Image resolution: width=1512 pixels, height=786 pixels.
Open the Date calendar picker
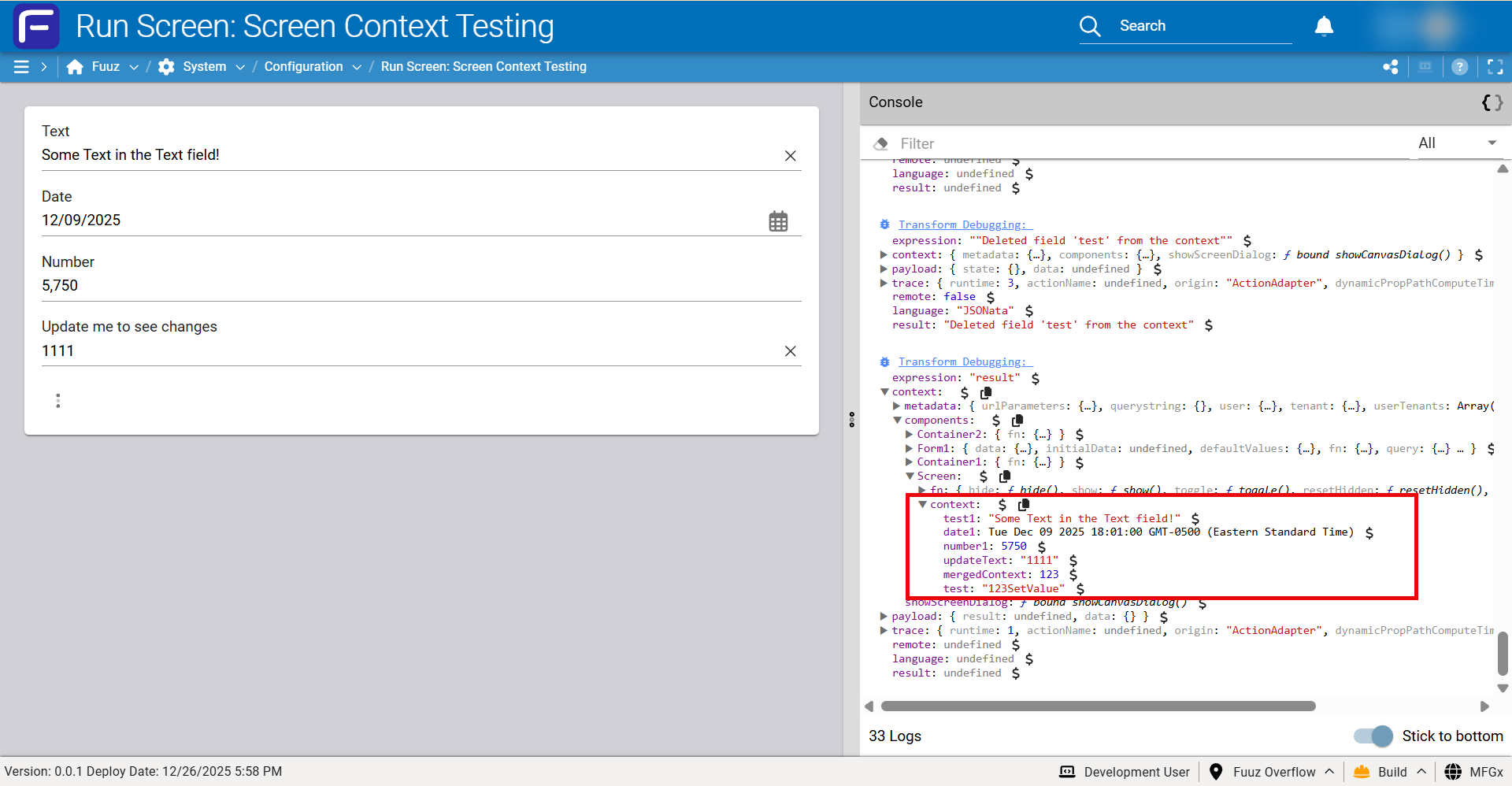pos(778,221)
